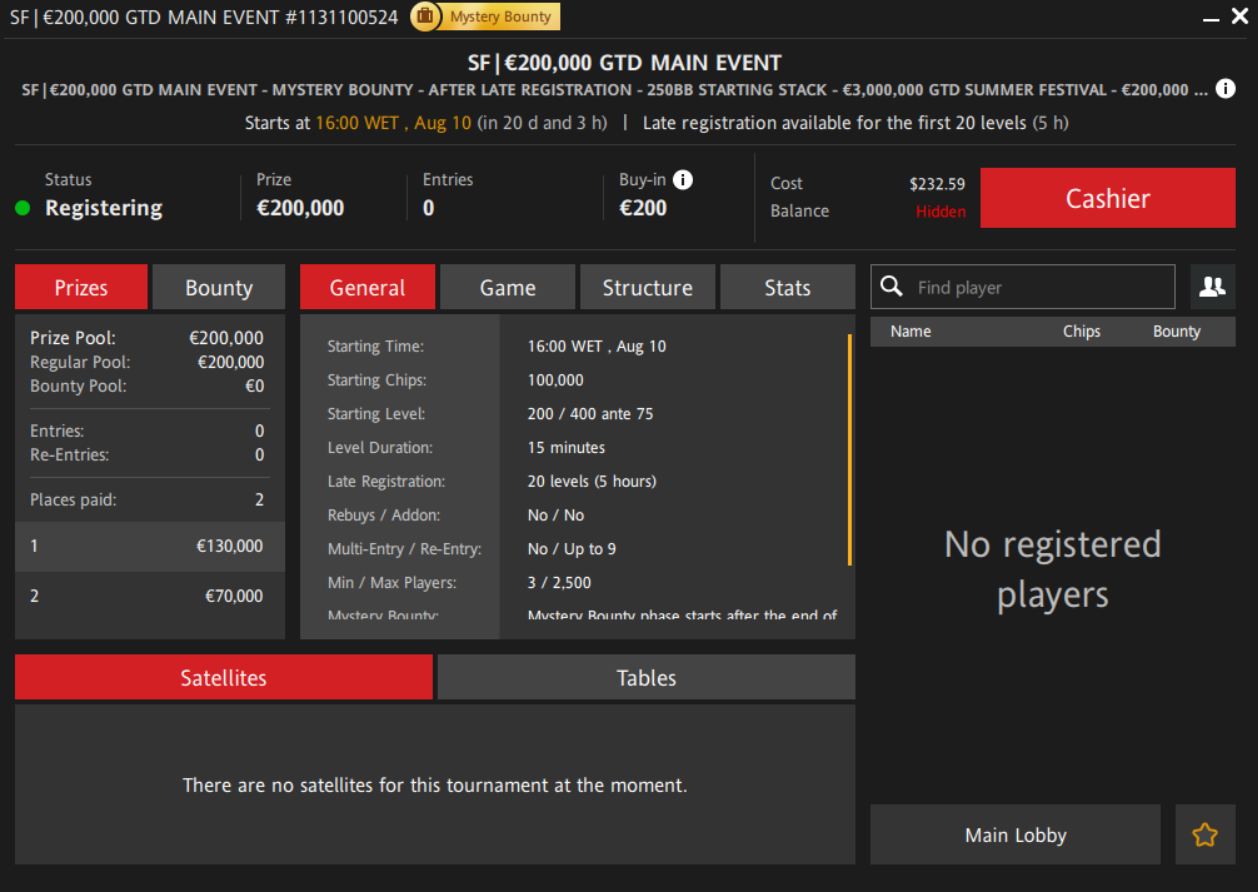The width and height of the screenshot is (1258, 892).
Task: Minimize the tournament lobby window
Action: pyautogui.click(x=1211, y=18)
